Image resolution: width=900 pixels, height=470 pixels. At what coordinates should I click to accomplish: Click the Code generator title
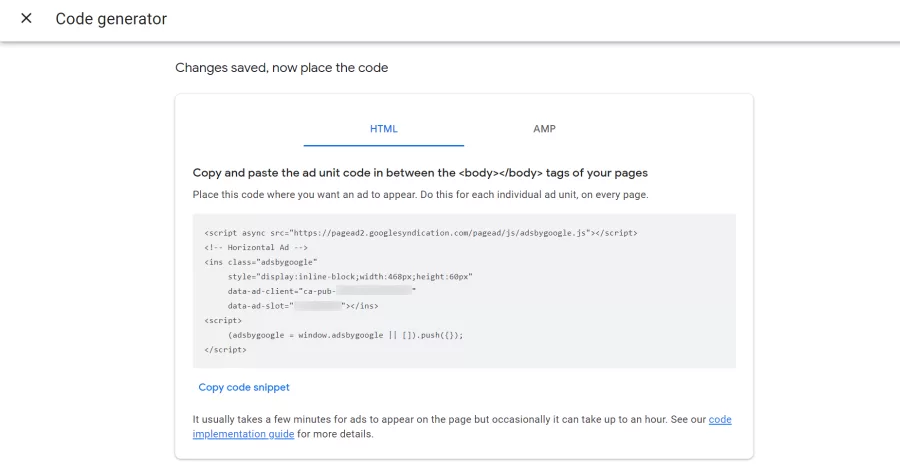tap(111, 19)
